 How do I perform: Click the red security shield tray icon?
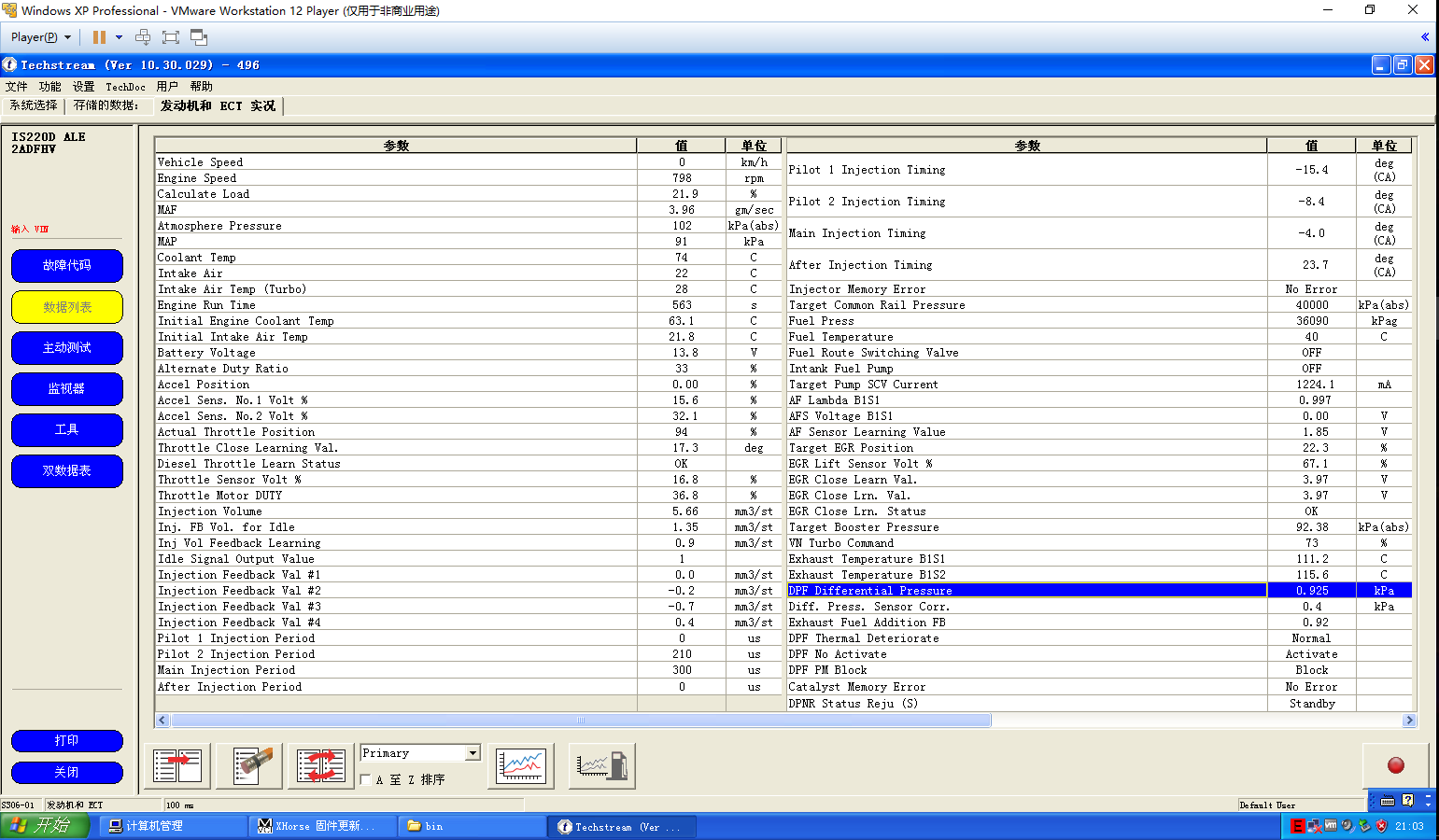(x=1381, y=826)
